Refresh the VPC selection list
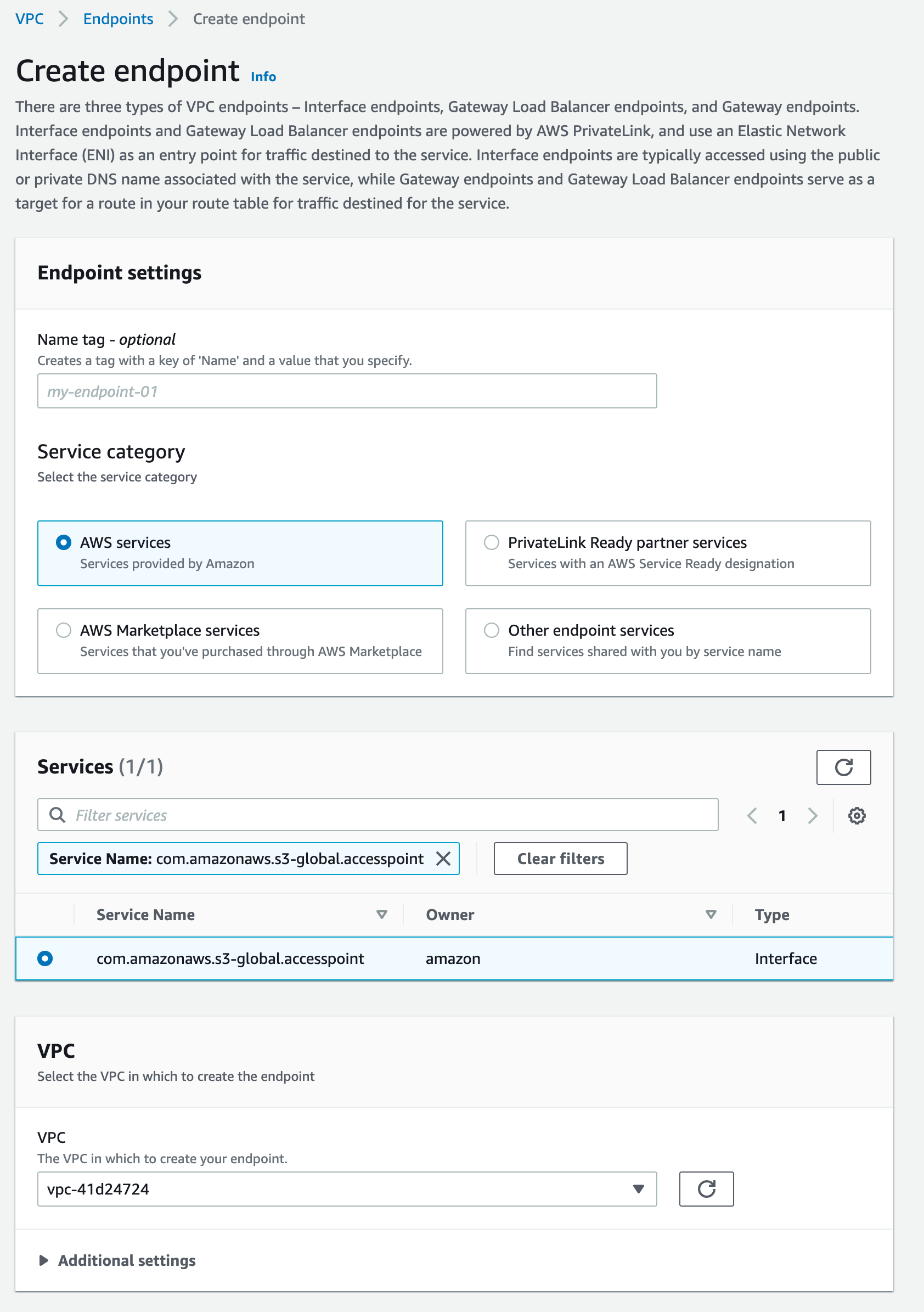The height and width of the screenshot is (1312, 924). (x=706, y=1189)
